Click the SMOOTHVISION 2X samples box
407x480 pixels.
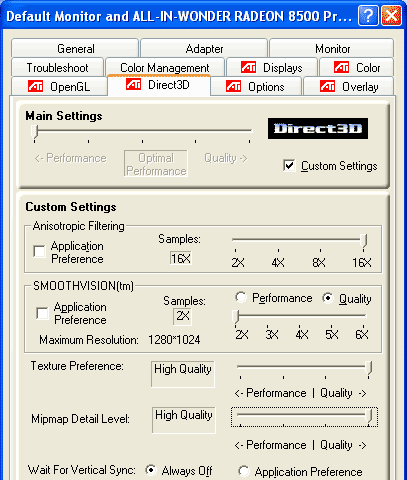[x=183, y=316]
